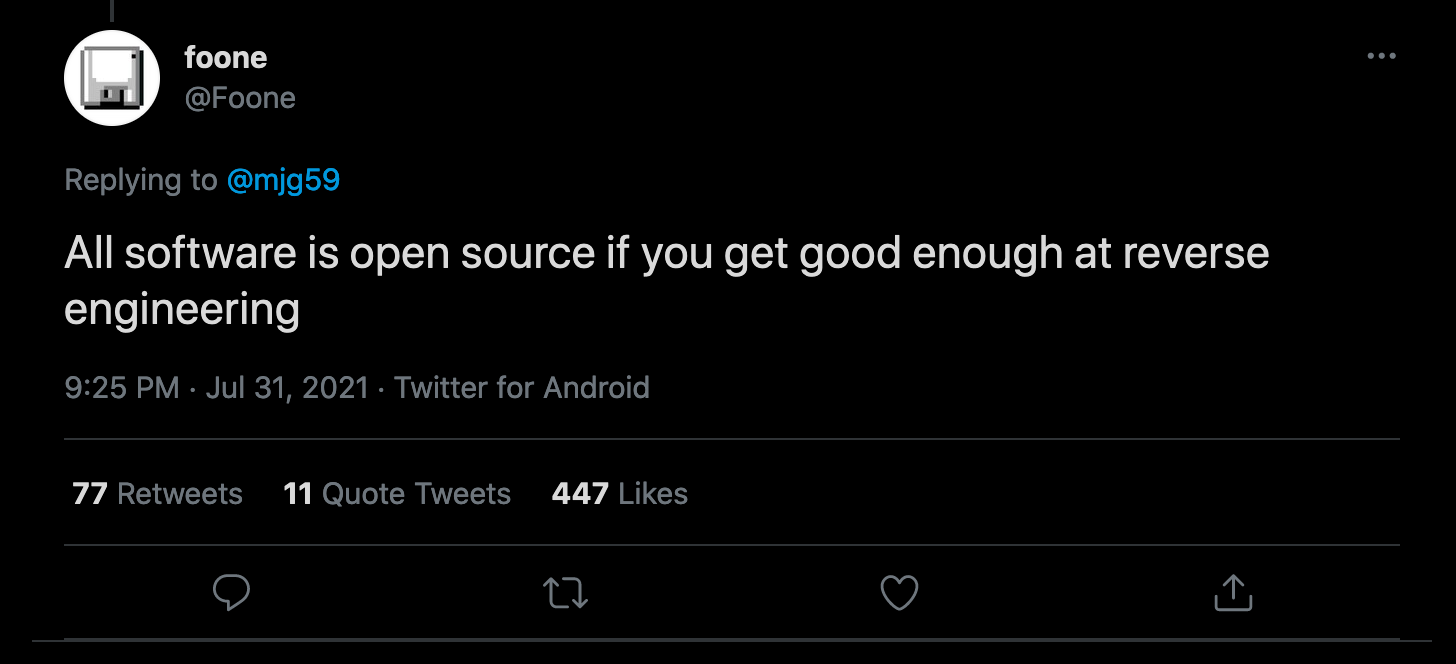View the 11 Quote Tweets list
Image resolution: width=1456 pixels, height=664 pixels.
(396, 493)
